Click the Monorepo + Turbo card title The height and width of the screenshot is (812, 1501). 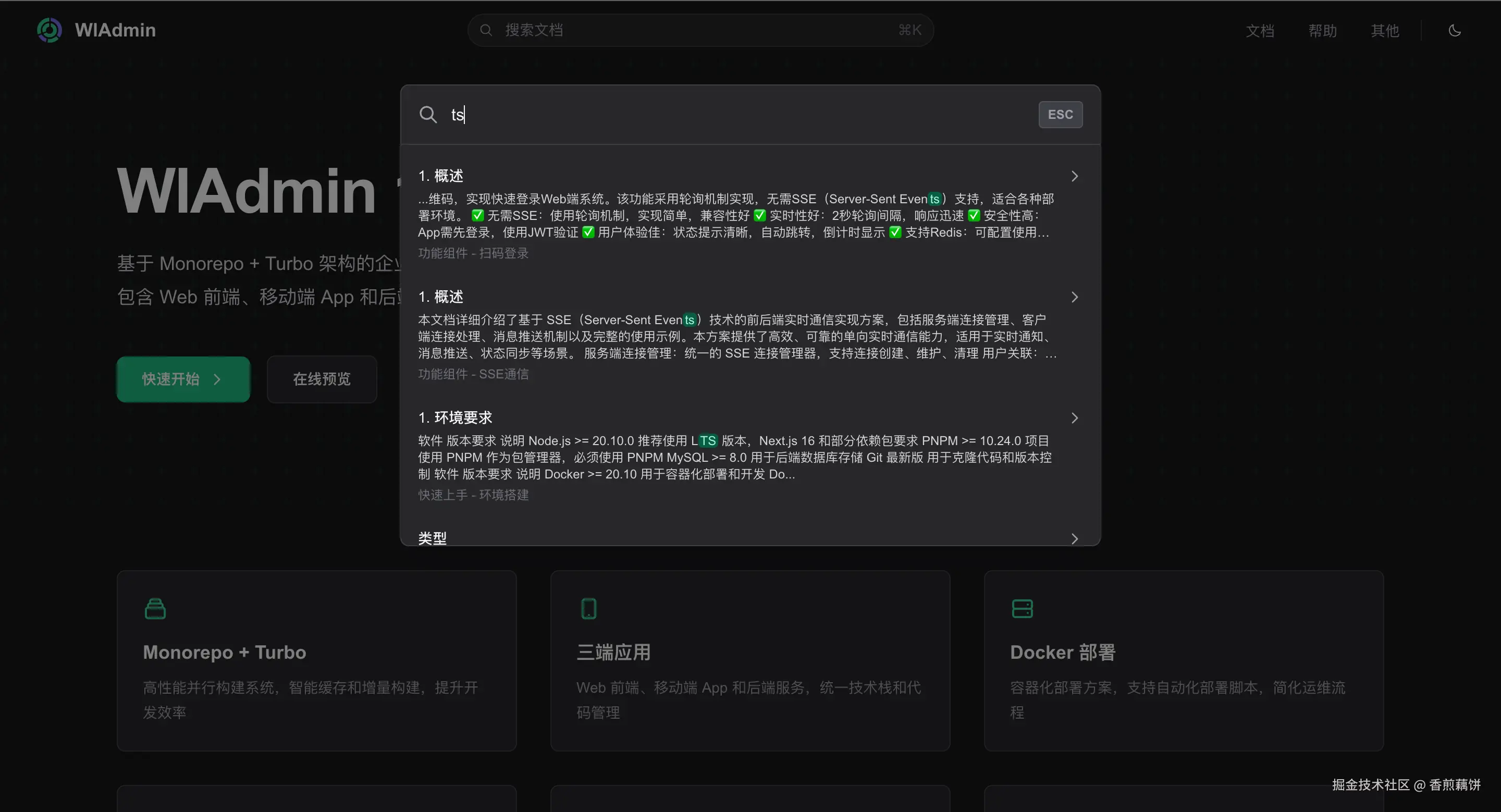(x=224, y=653)
